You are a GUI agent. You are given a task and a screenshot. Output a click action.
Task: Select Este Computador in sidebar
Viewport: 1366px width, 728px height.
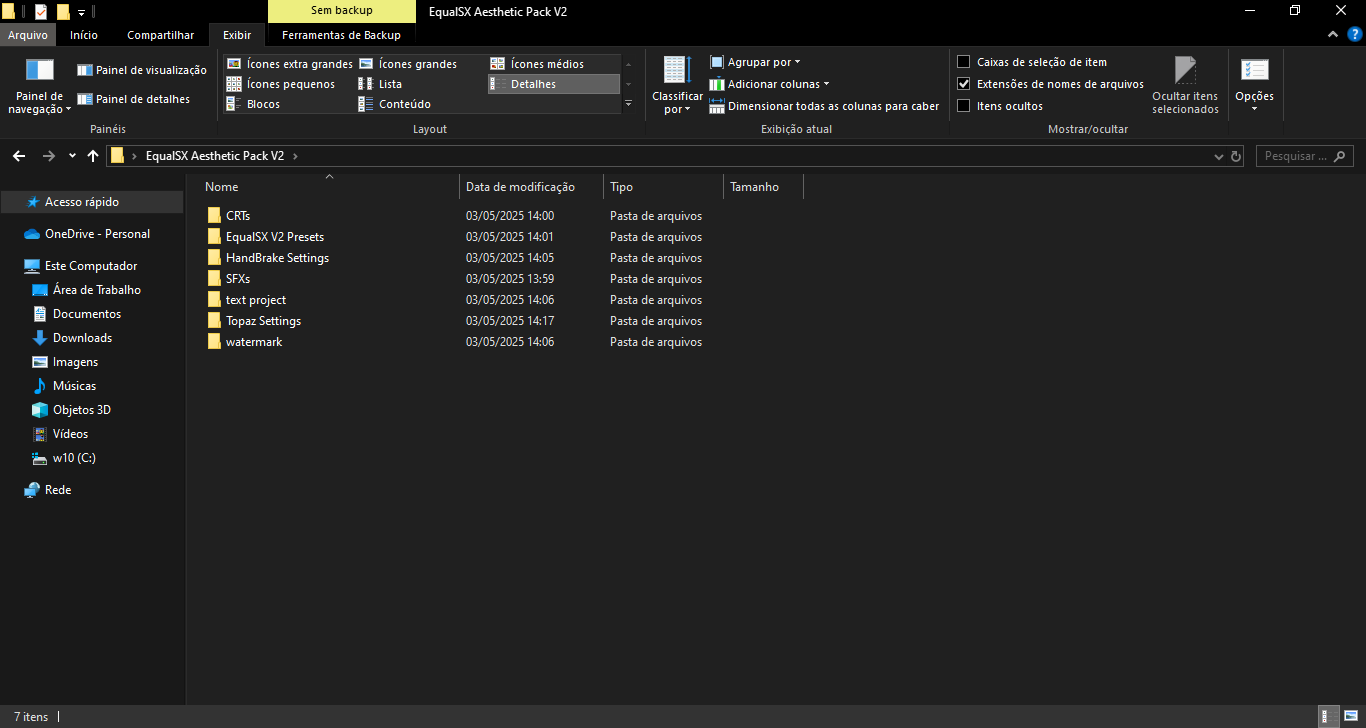click(x=91, y=266)
